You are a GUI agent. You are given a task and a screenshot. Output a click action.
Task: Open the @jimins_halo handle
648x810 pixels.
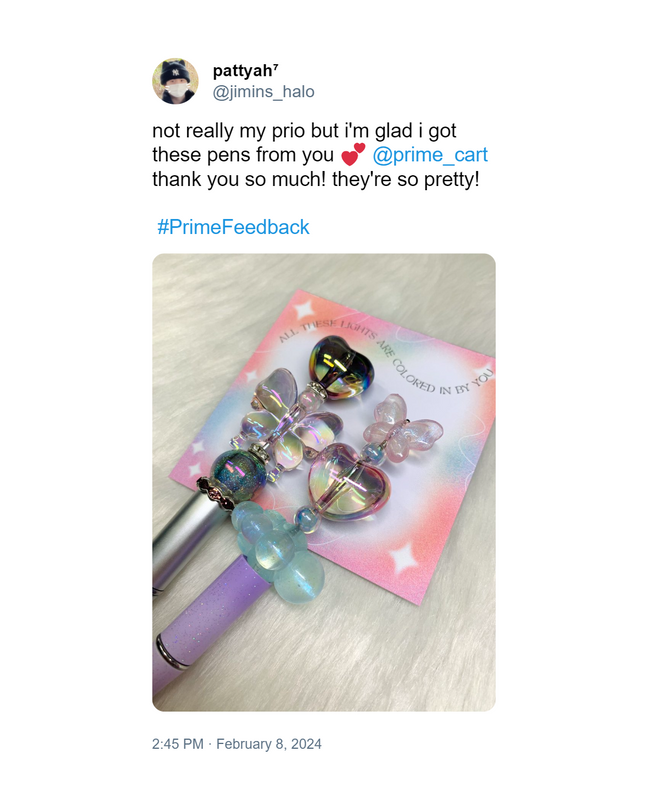(x=264, y=92)
